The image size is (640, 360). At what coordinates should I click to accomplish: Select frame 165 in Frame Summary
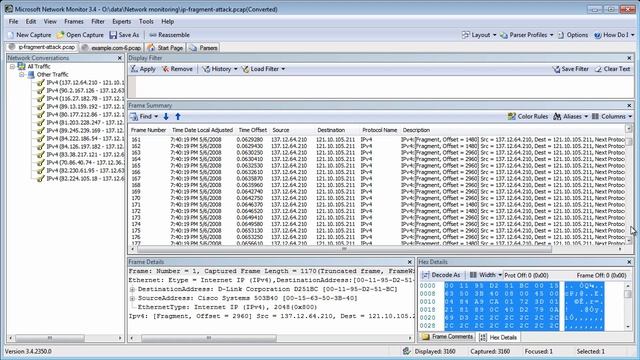377,166
